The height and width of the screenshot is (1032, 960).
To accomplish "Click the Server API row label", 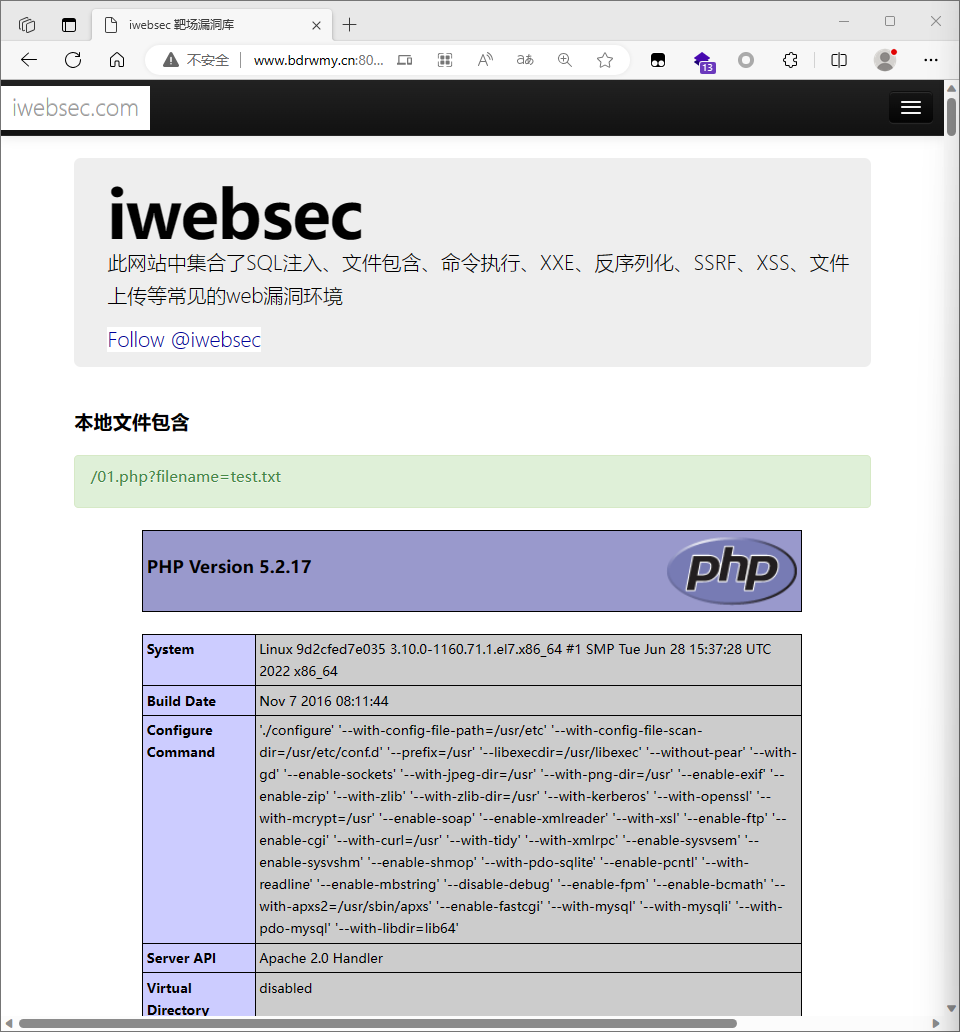I will click(181, 958).
